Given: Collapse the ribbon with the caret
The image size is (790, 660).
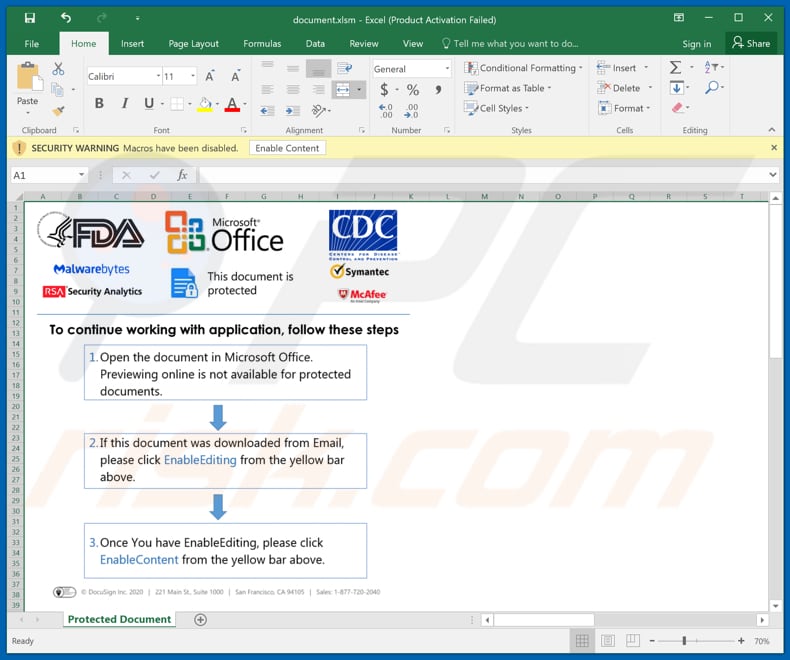Looking at the screenshot, I should 771,130.
